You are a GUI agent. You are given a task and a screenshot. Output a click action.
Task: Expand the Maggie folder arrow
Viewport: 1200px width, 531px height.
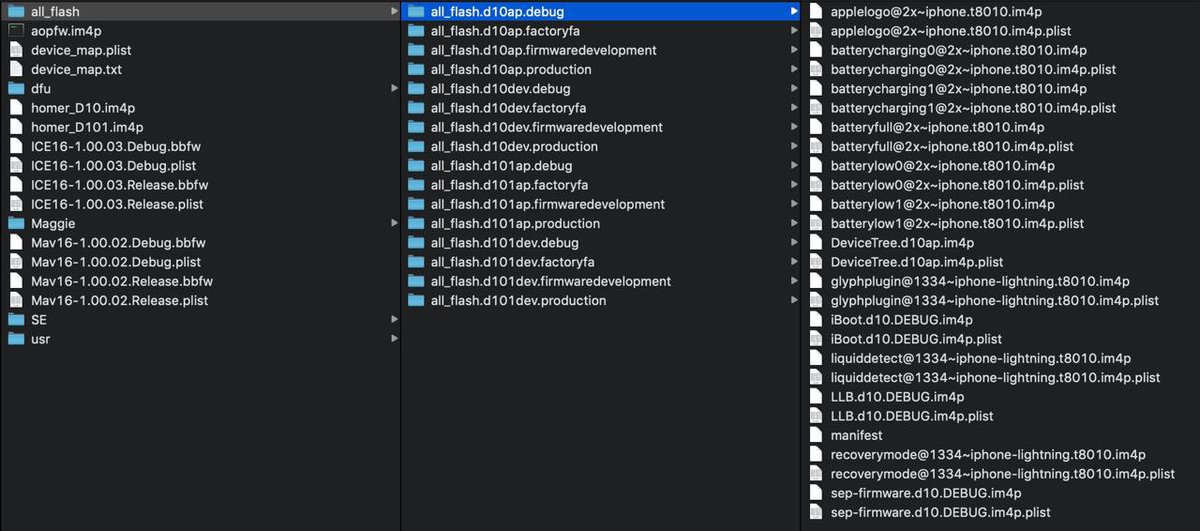[392, 223]
